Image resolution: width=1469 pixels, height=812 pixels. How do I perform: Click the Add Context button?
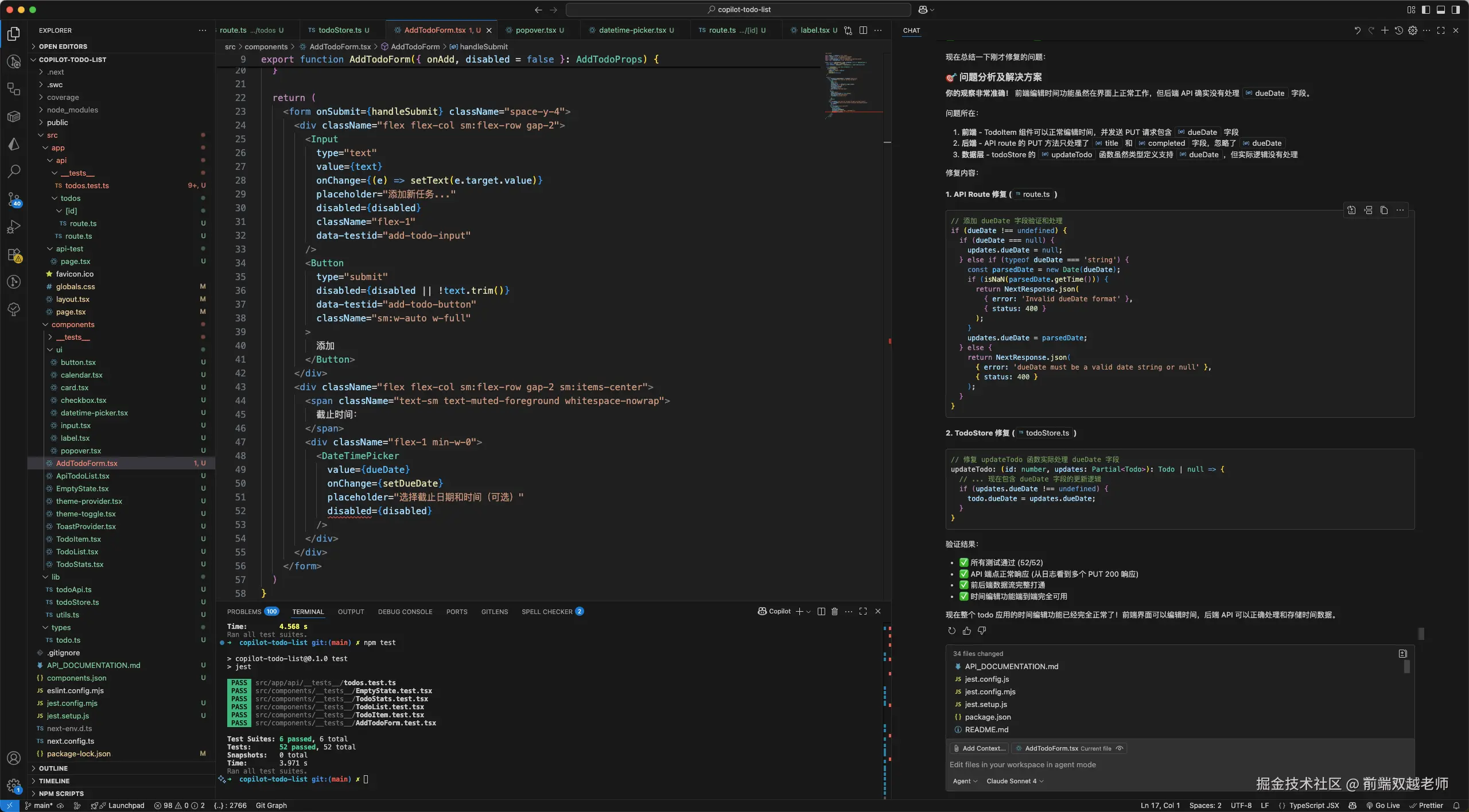(x=979, y=748)
